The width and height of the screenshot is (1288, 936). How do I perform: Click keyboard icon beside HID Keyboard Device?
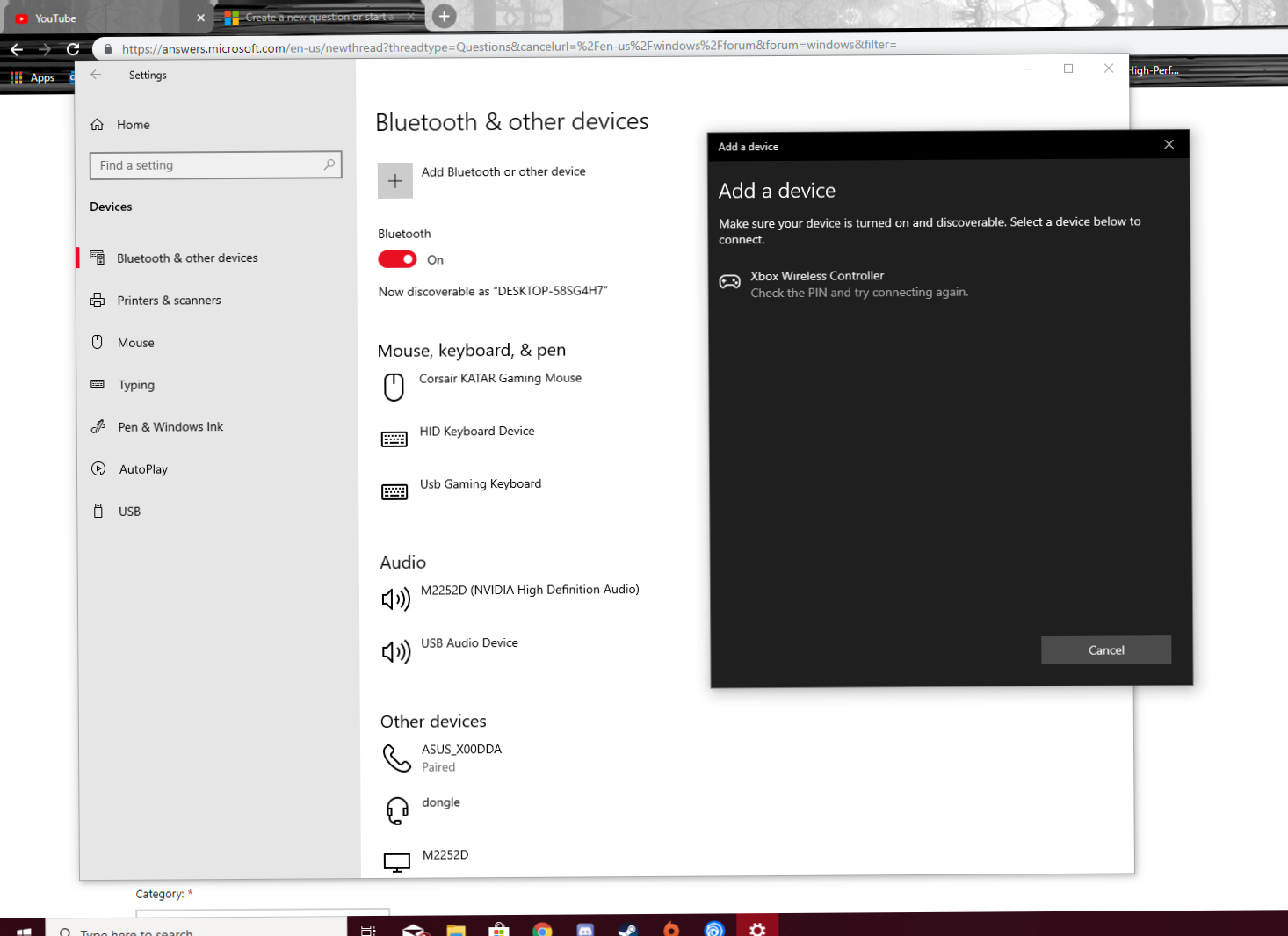tap(394, 439)
